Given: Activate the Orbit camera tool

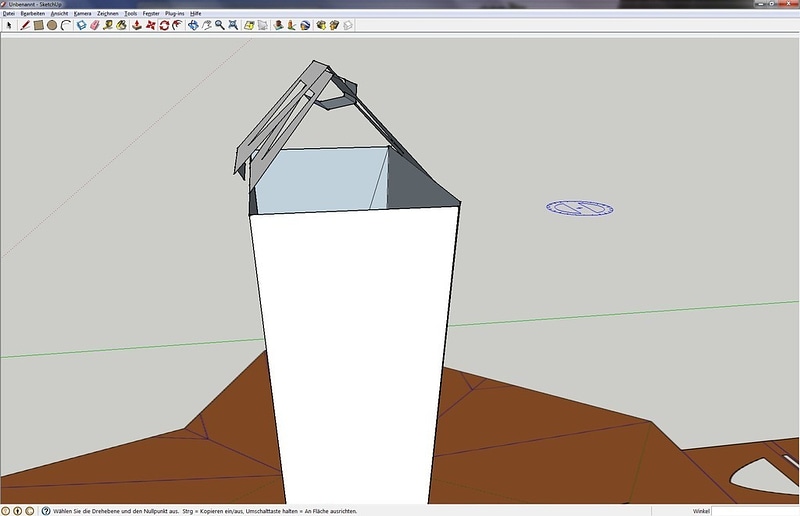Looking at the screenshot, I should 193,25.
